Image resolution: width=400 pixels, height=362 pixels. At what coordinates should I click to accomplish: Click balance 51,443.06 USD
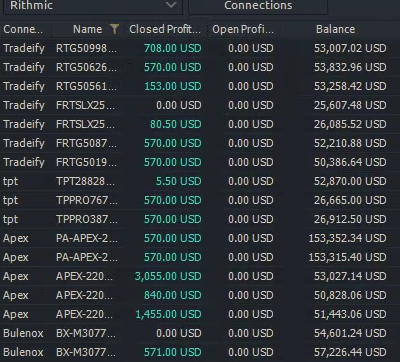350,314
